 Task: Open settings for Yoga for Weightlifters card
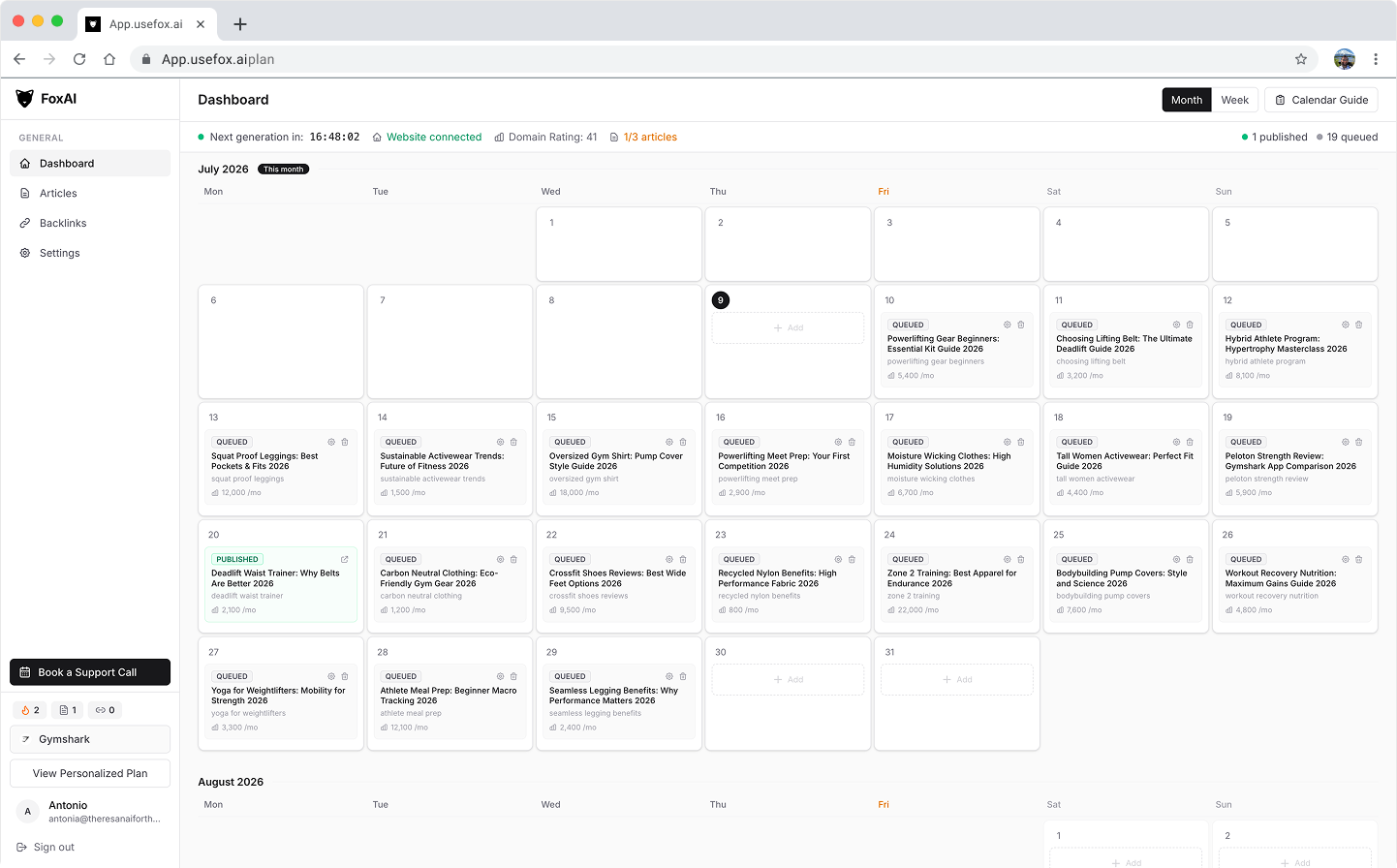pyautogui.click(x=331, y=676)
